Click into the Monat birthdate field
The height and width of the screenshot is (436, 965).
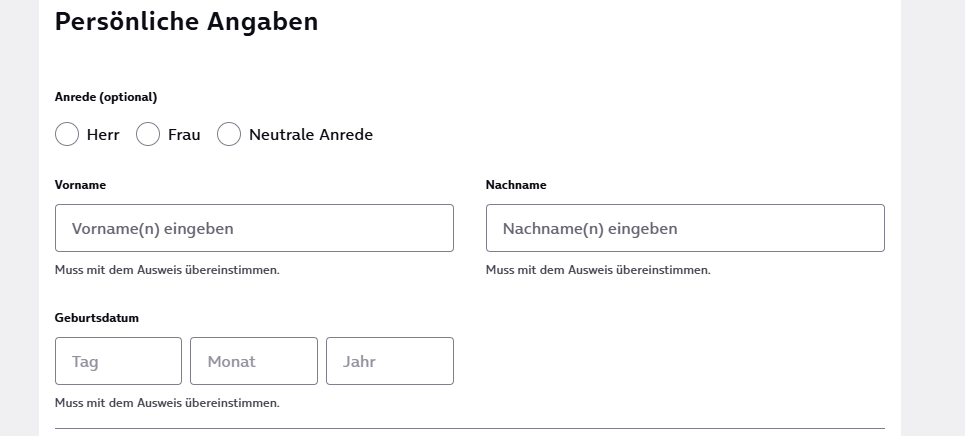pos(254,361)
